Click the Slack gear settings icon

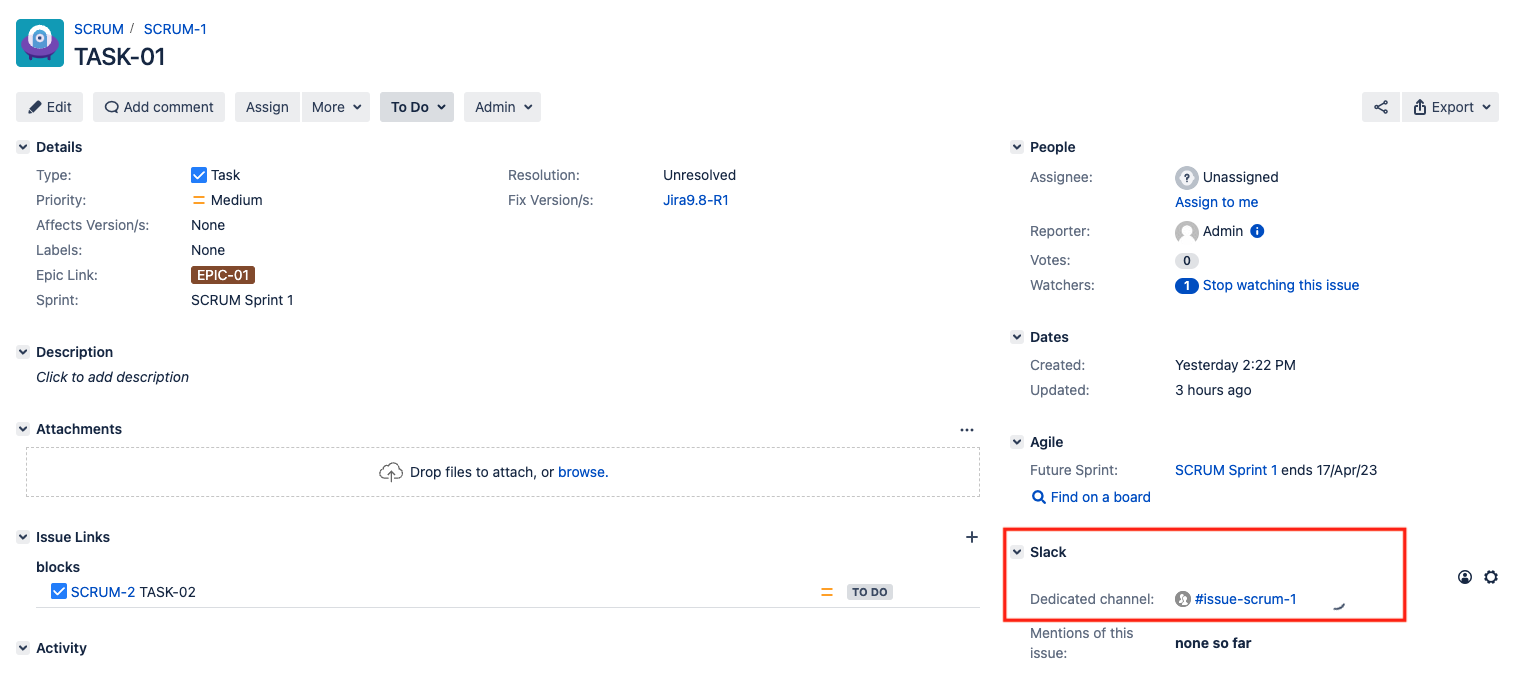pyautogui.click(x=1491, y=577)
